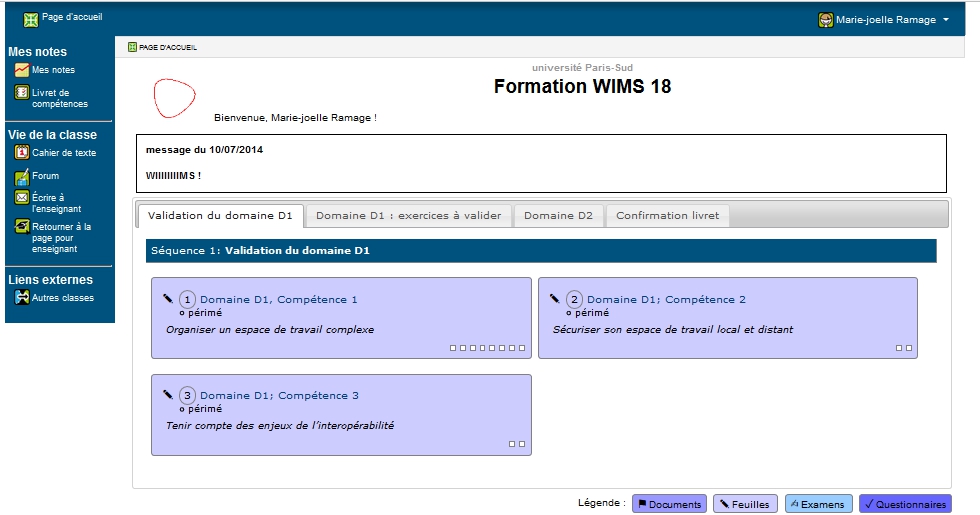The width and height of the screenshot is (980, 515).
Task: Click the PAGE D'ACCUEIL breadcrumb link
Action: [167, 47]
